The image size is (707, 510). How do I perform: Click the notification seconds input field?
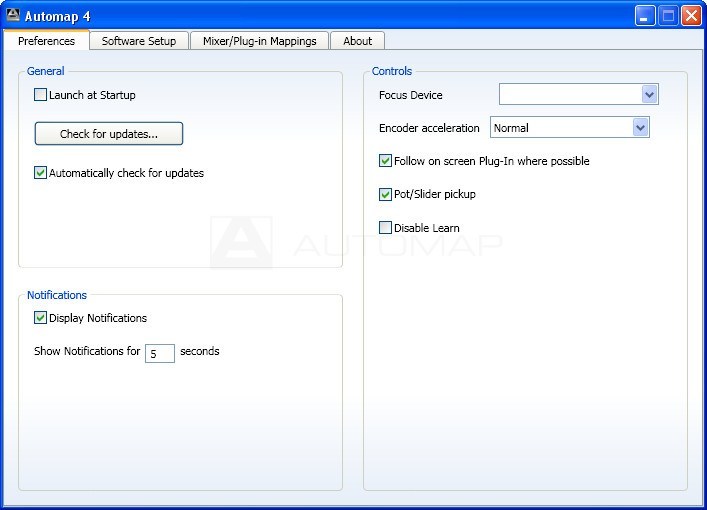(160, 353)
